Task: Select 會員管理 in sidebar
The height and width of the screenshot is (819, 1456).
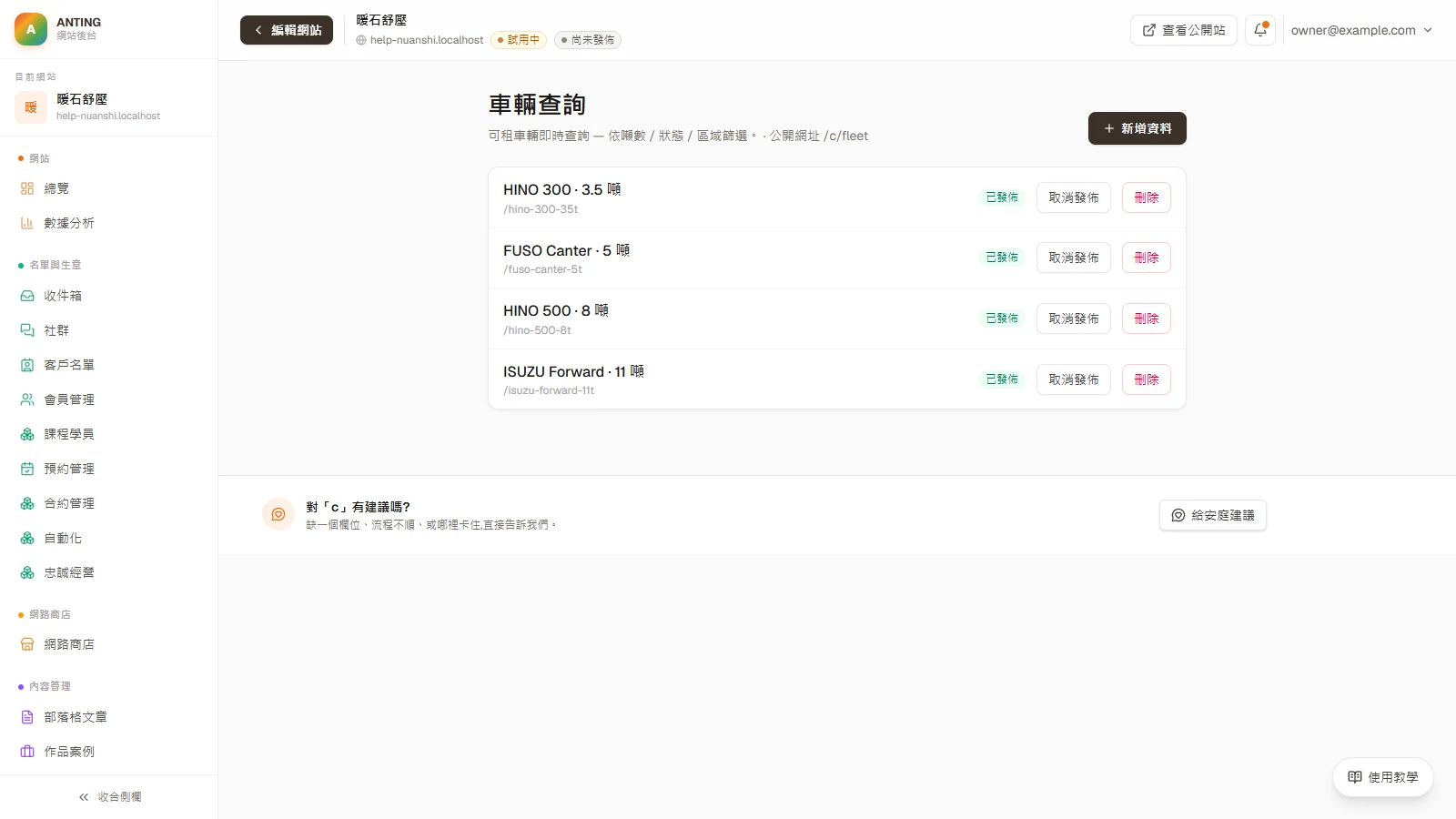Action: 109,399
